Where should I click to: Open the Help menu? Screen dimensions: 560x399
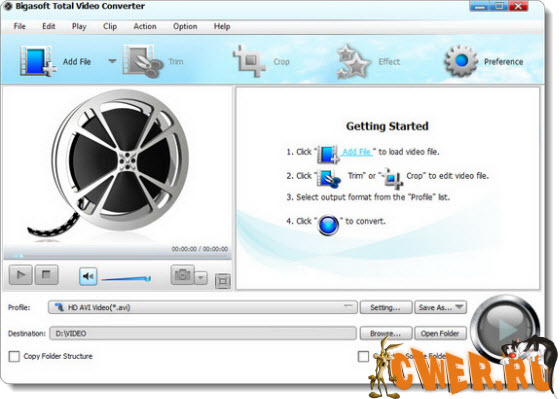(222, 26)
